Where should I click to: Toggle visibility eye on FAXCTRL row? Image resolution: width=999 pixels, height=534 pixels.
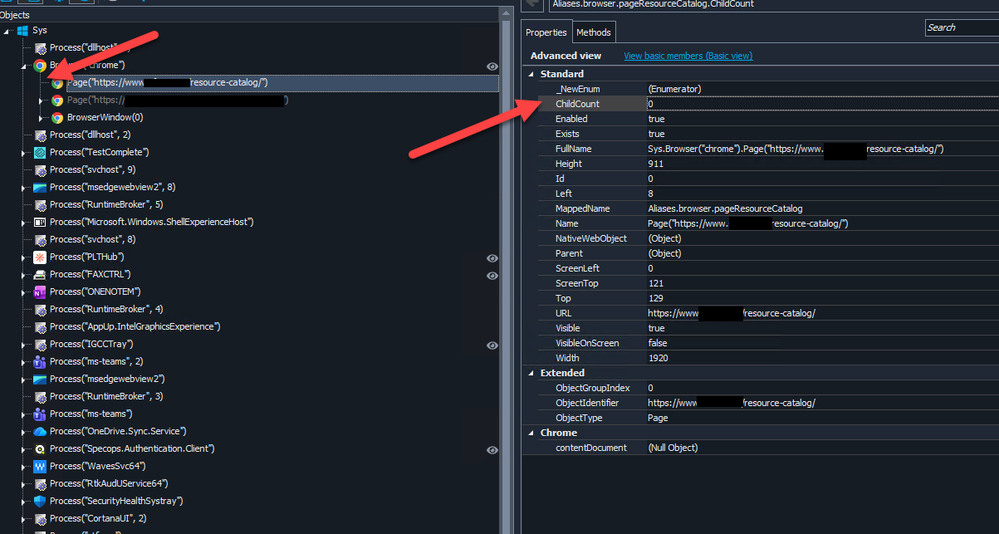492,276
